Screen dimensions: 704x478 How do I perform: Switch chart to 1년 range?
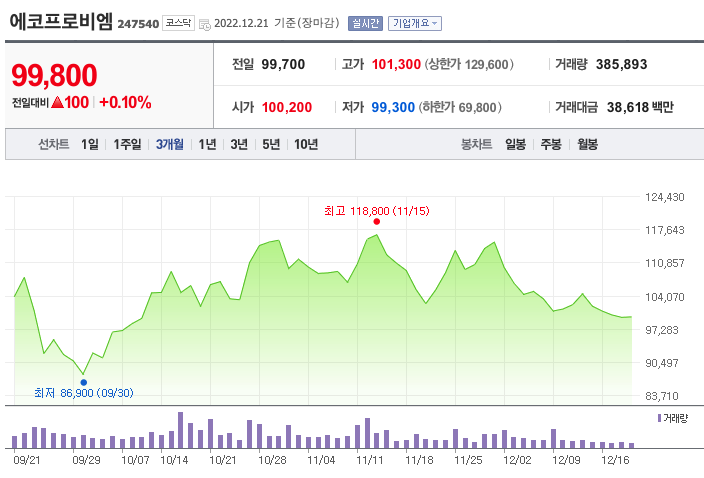[x=207, y=144]
